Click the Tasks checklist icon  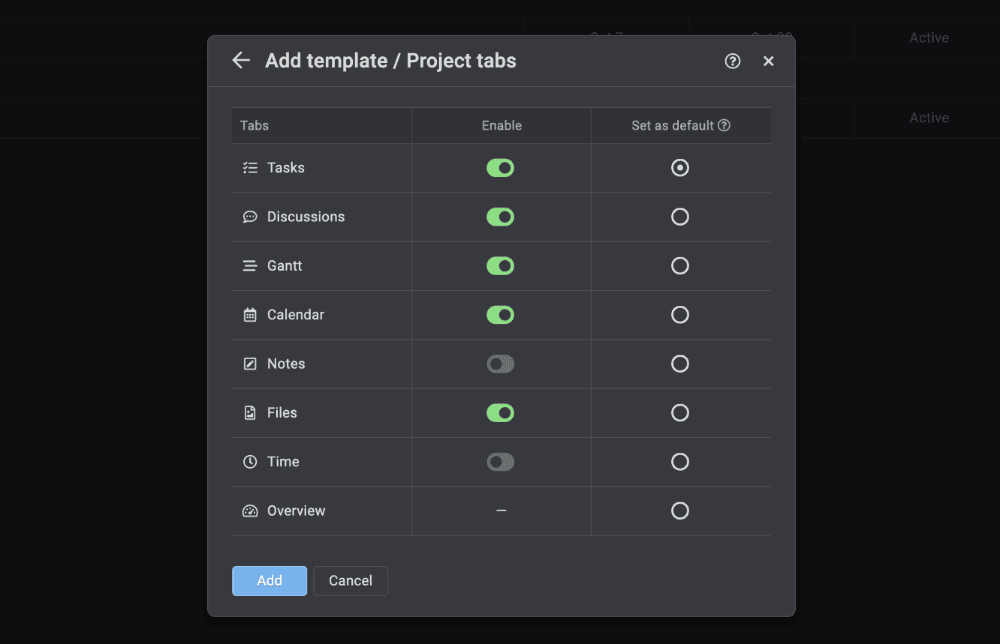tap(250, 168)
